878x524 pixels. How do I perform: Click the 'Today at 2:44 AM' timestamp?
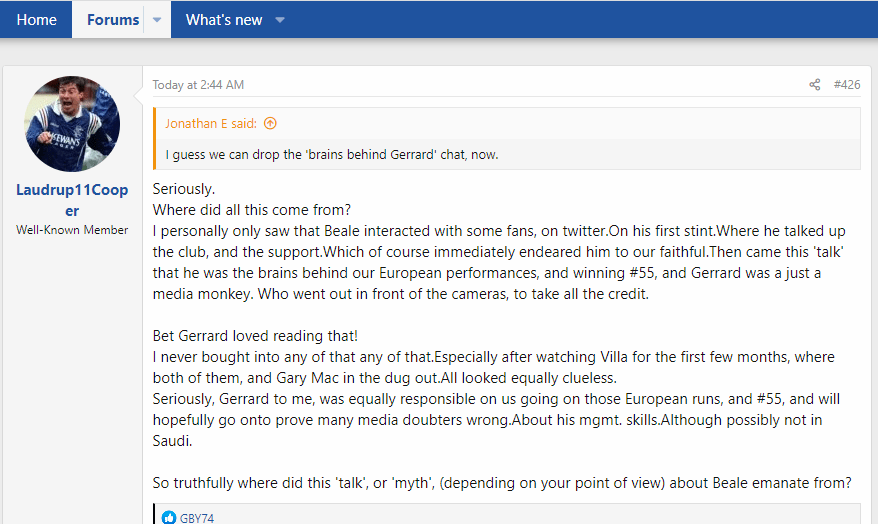click(198, 85)
